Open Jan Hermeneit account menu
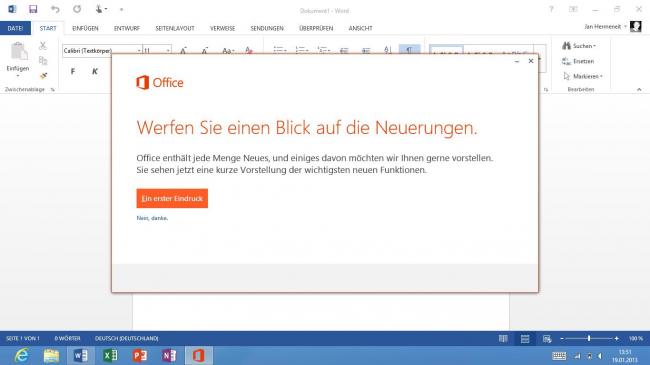Viewport: 650px width, 365px height. (x=605, y=27)
